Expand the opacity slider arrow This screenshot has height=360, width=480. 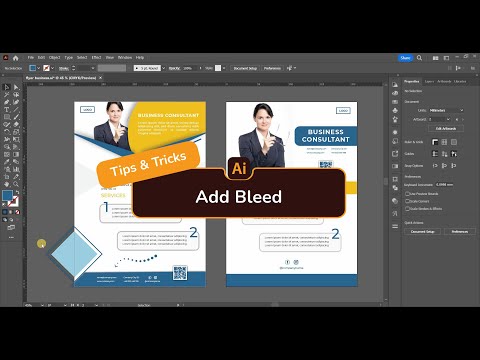pyautogui.click(x=200, y=68)
